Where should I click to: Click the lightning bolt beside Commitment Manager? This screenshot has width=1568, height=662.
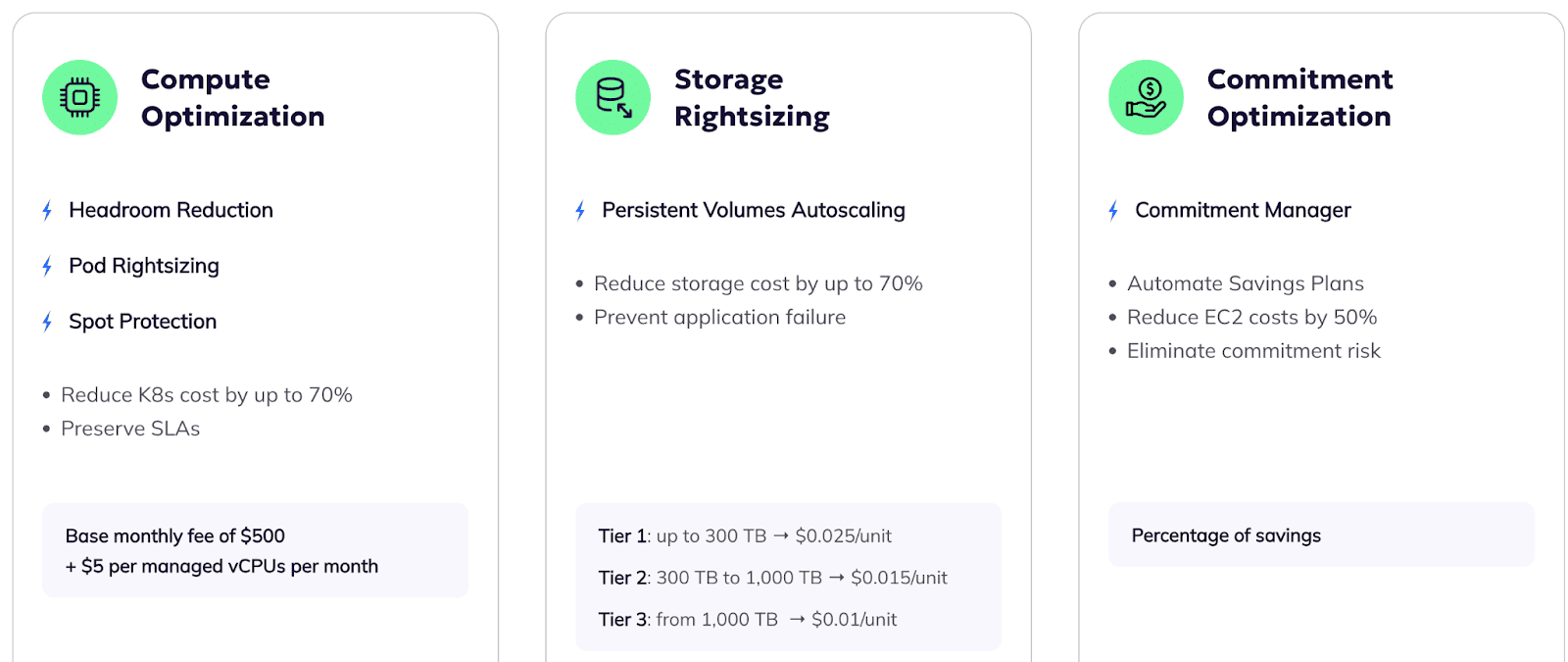[1113, 211]
